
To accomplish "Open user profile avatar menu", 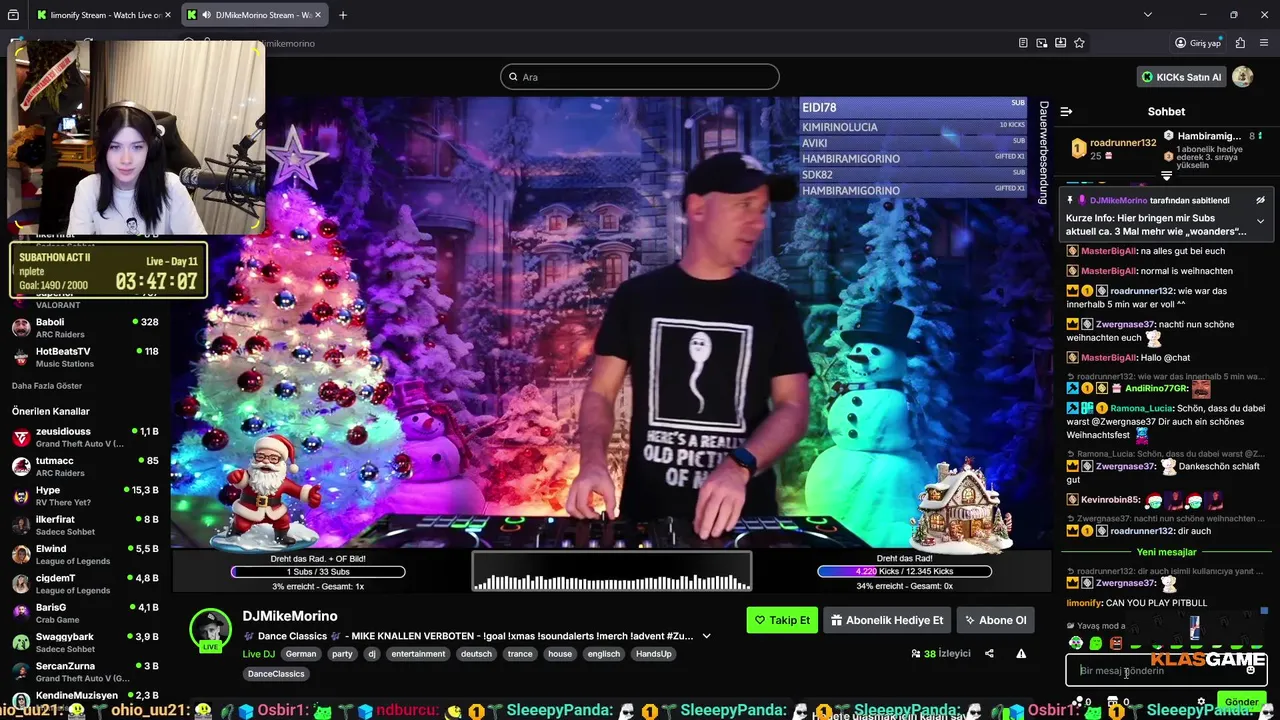I will 1243,77.
